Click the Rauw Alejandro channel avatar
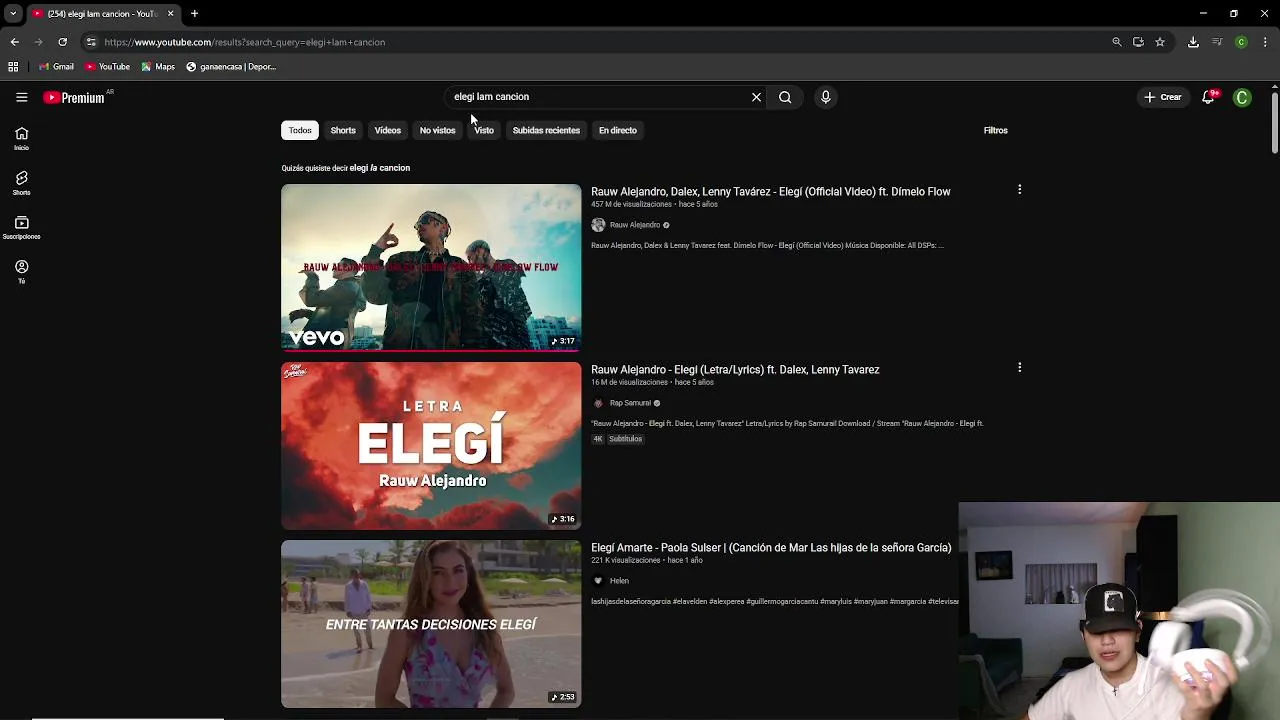The height and width of the screenshot is (720, 1280). pyautogui.click(x=598, y=225)
